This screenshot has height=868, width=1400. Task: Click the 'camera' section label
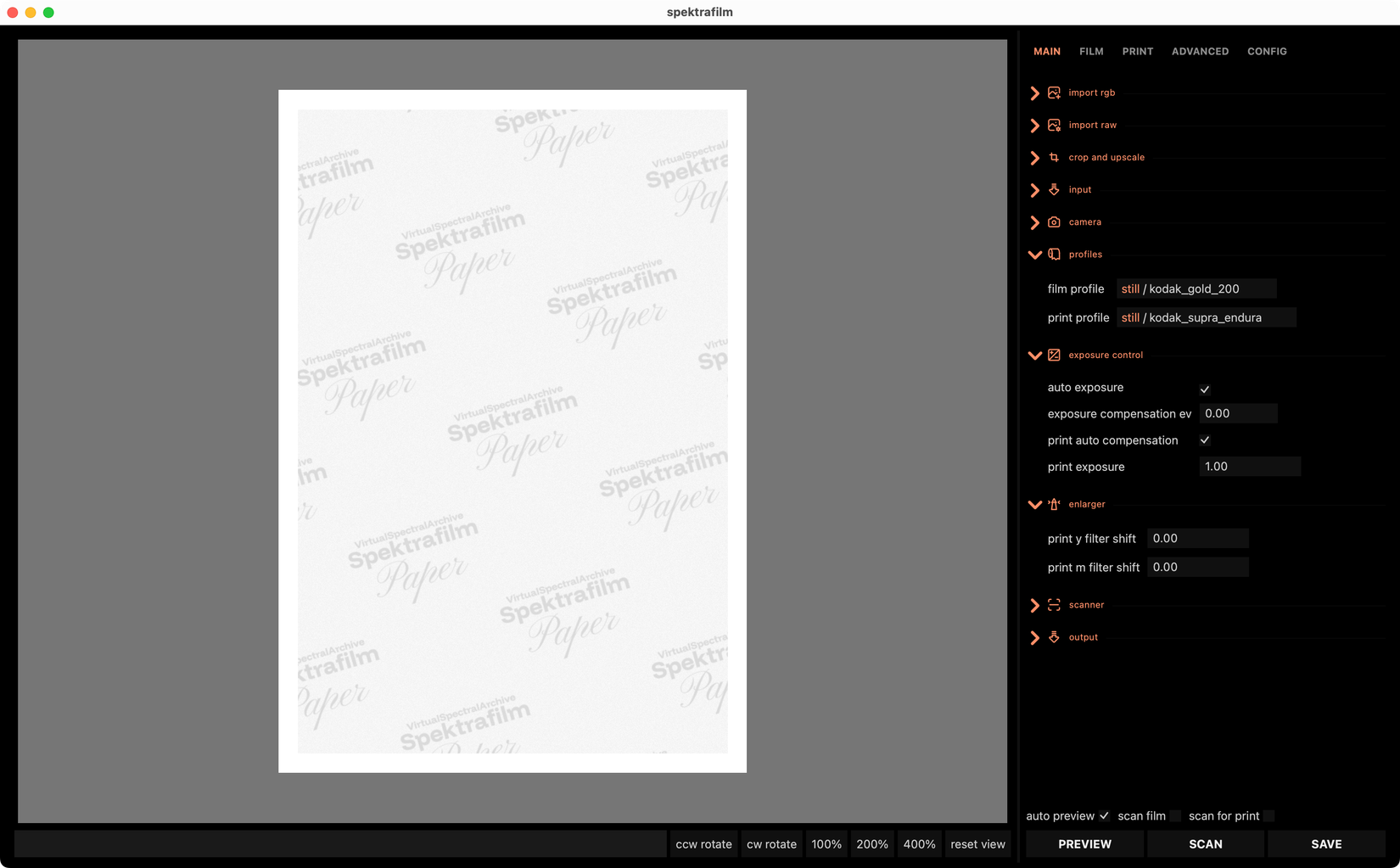tap(1085, 221)
